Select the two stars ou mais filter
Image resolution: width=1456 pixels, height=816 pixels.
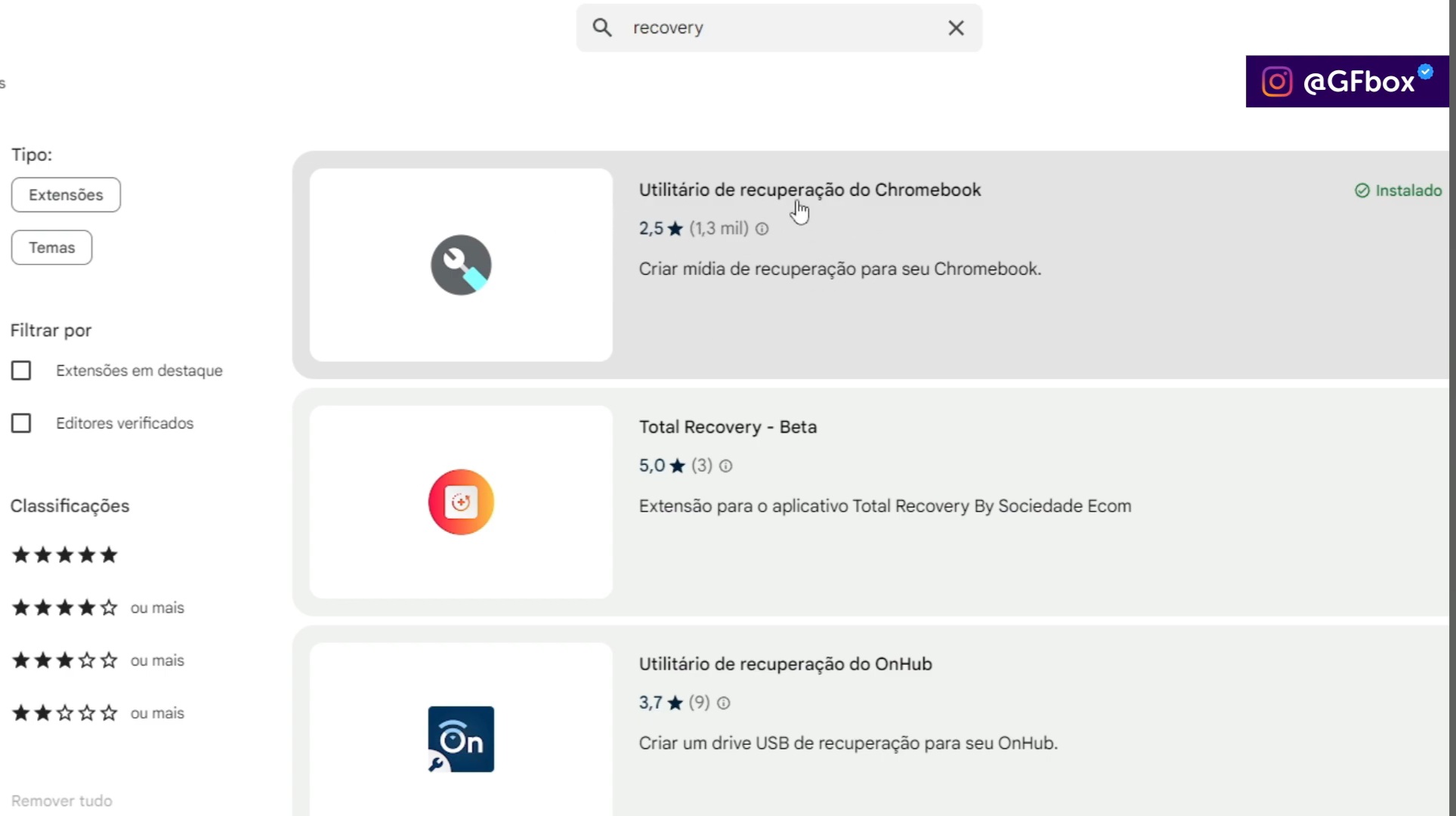(x=64, y=712)
